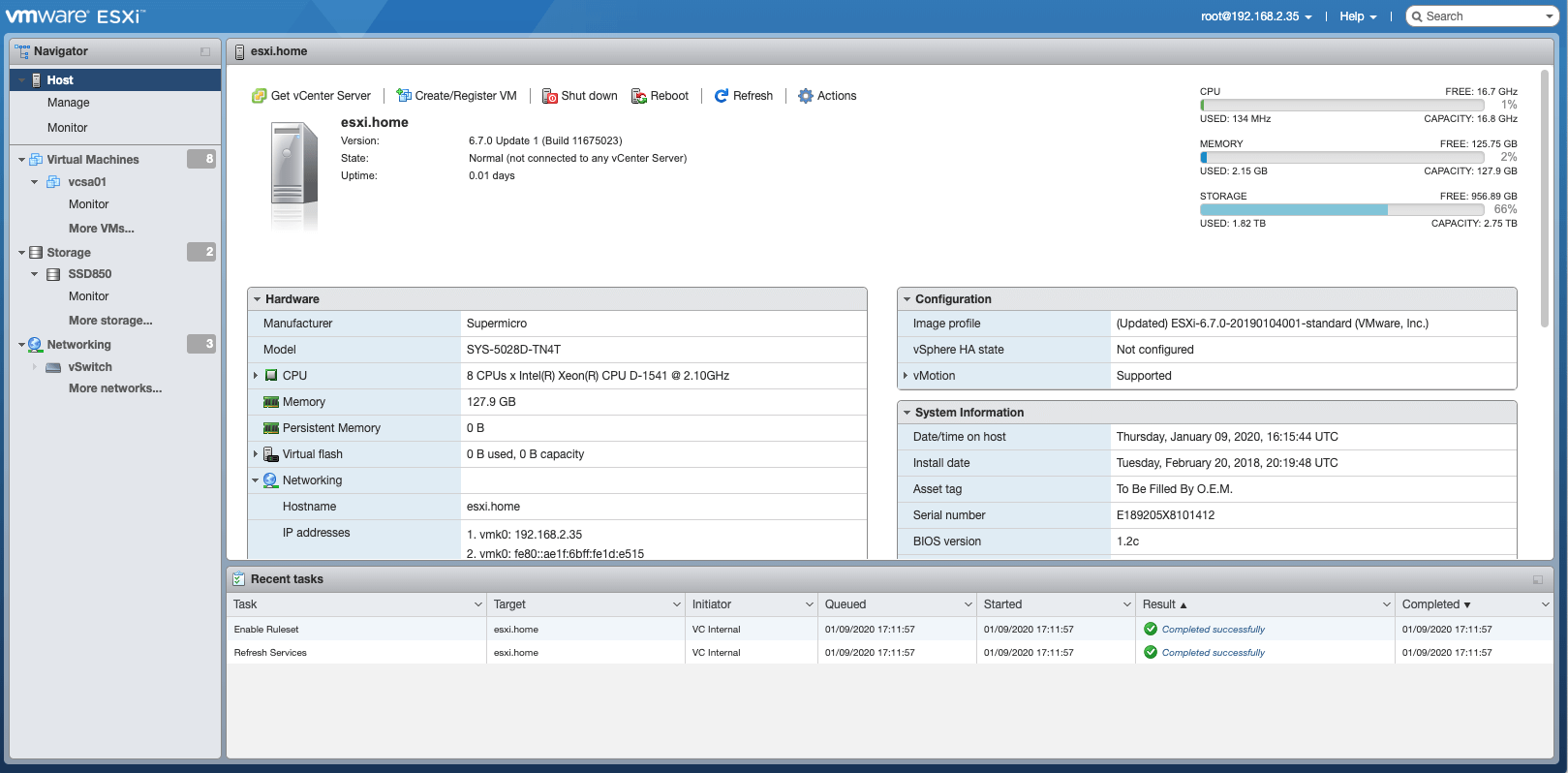Expand the vSwitch tree node
Image resolution: width=1568 pixels, height=773 pixels.
tap(35, 367)
